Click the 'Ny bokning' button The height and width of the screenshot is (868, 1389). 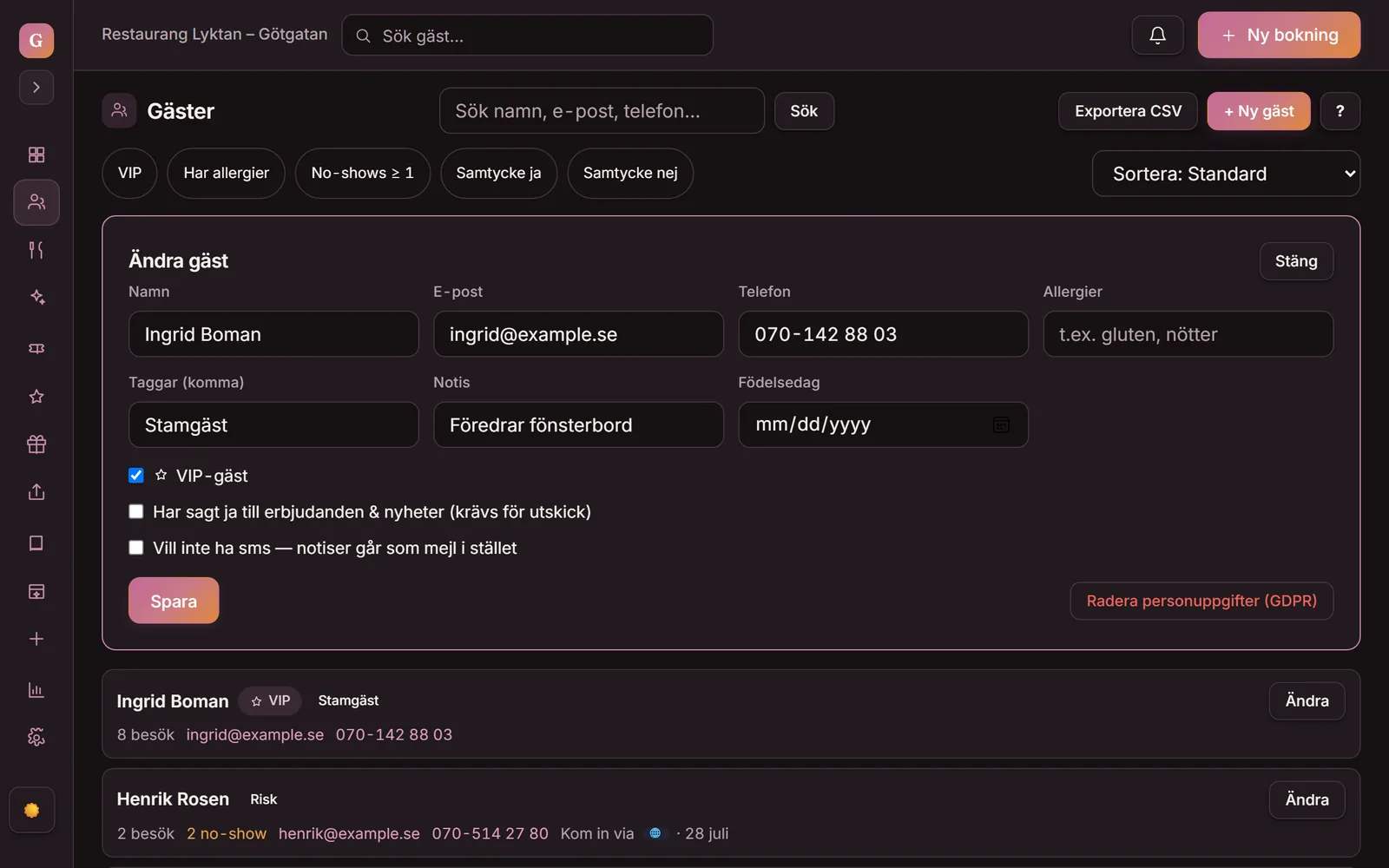click(1279, 36)
